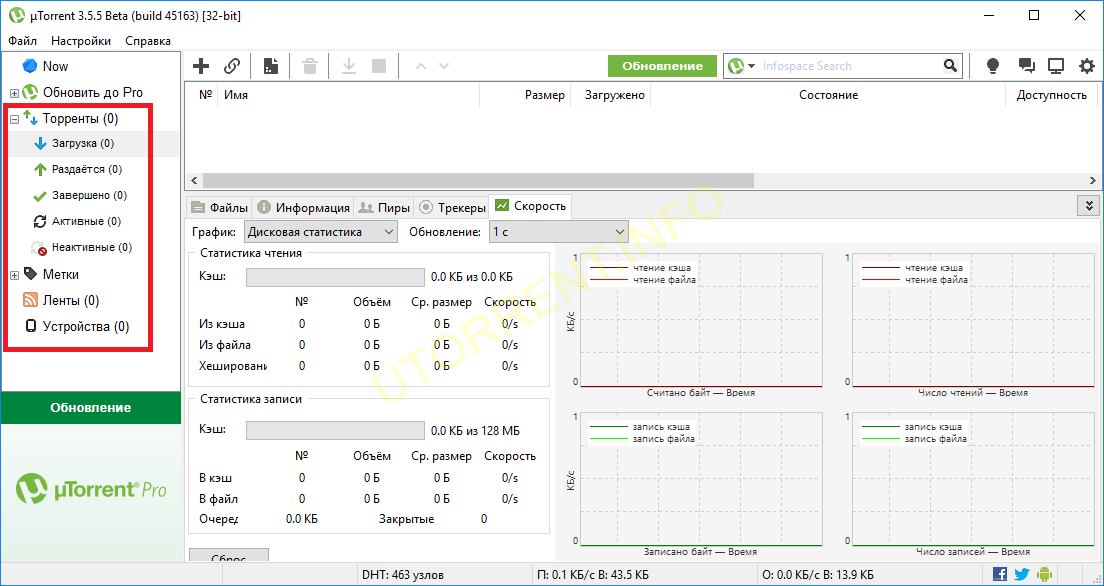Open Twitter icon in status bar
The width and height of the screenshot is (1104, 586).
tap(1022, 574)
